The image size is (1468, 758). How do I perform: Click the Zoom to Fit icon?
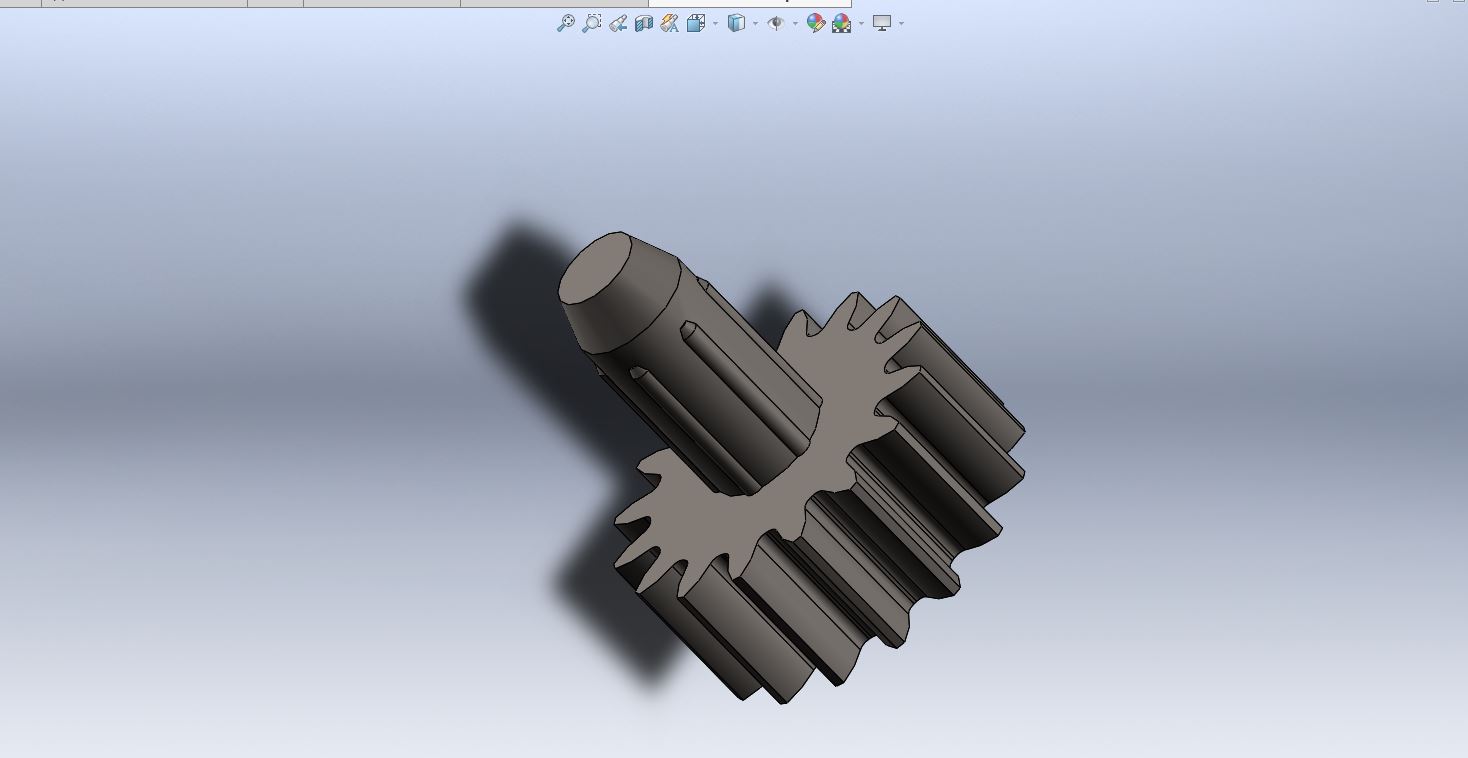[566, 23]
